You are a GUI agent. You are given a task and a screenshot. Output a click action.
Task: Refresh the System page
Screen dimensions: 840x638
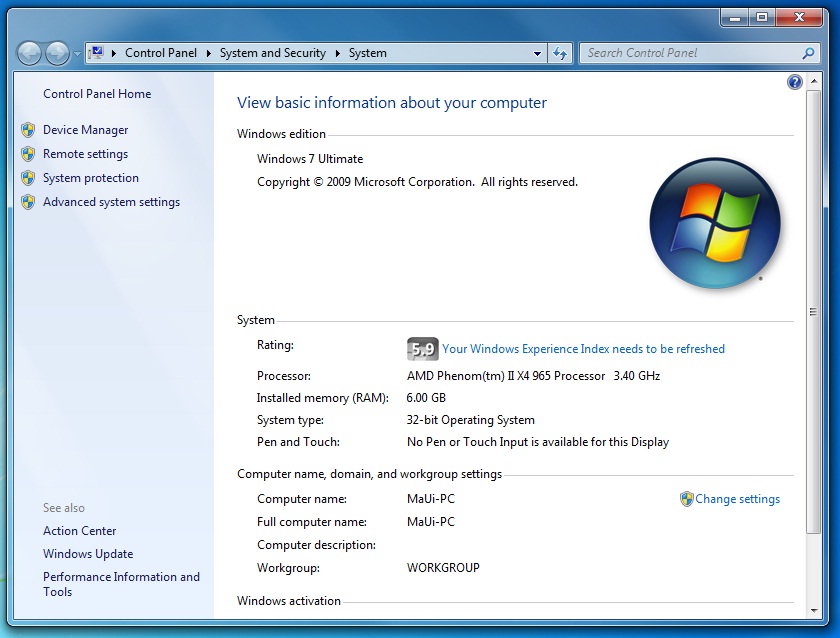[x=560, y=53]
